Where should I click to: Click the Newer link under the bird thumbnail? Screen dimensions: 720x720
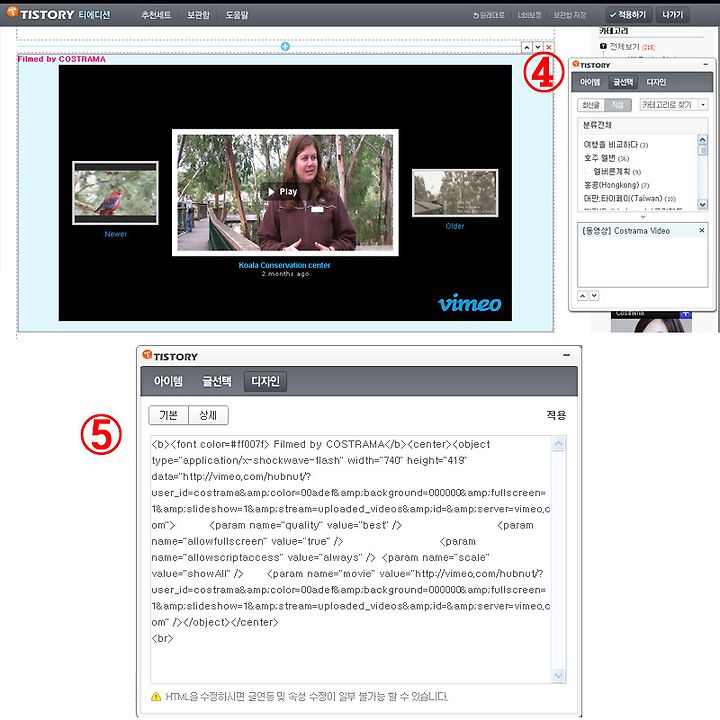[x=115, y=234]
